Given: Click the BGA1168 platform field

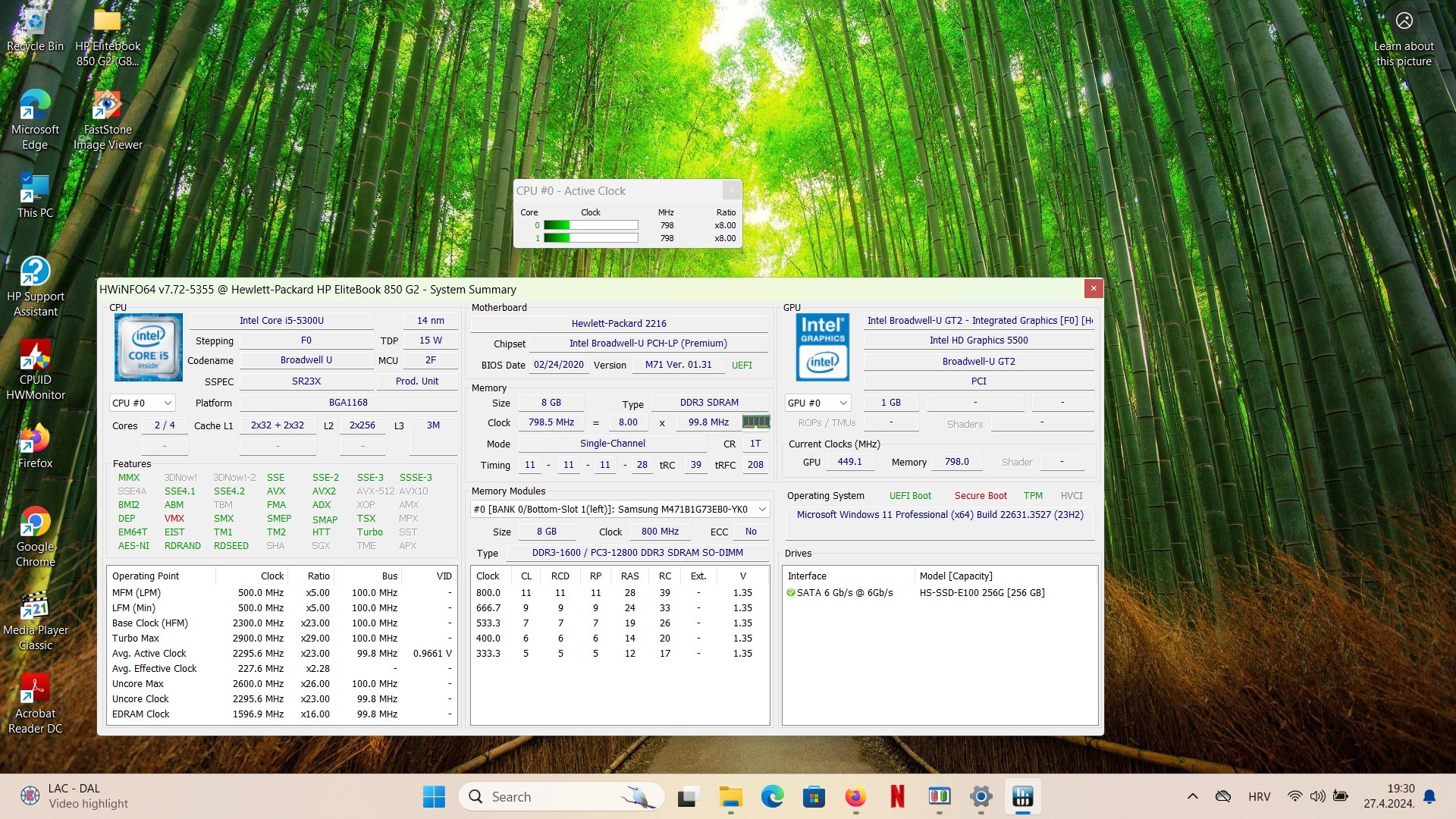Looking at the screenshot, I should coord(348,403).
